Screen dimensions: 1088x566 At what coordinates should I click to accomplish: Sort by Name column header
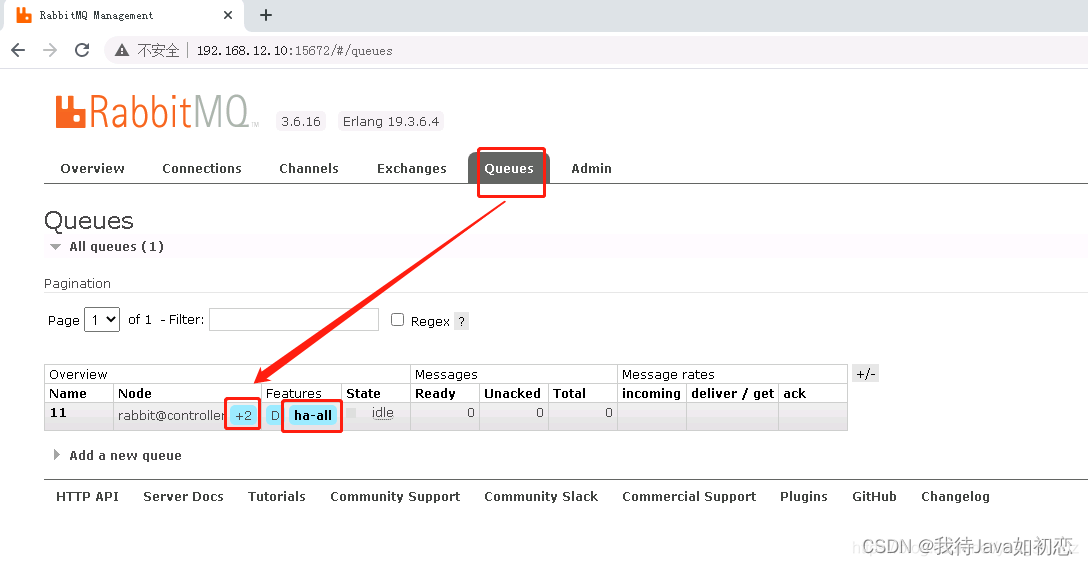(68, 393)
